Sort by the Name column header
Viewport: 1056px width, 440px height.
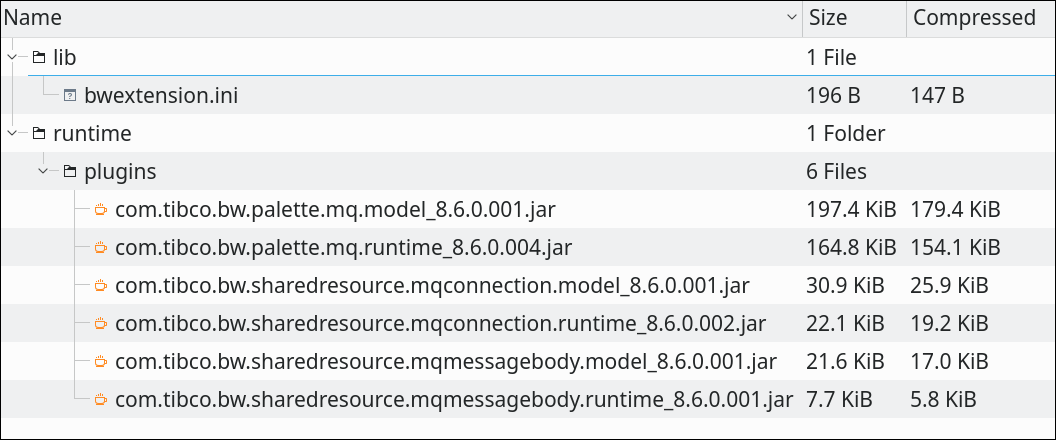[x=33, y=18]
